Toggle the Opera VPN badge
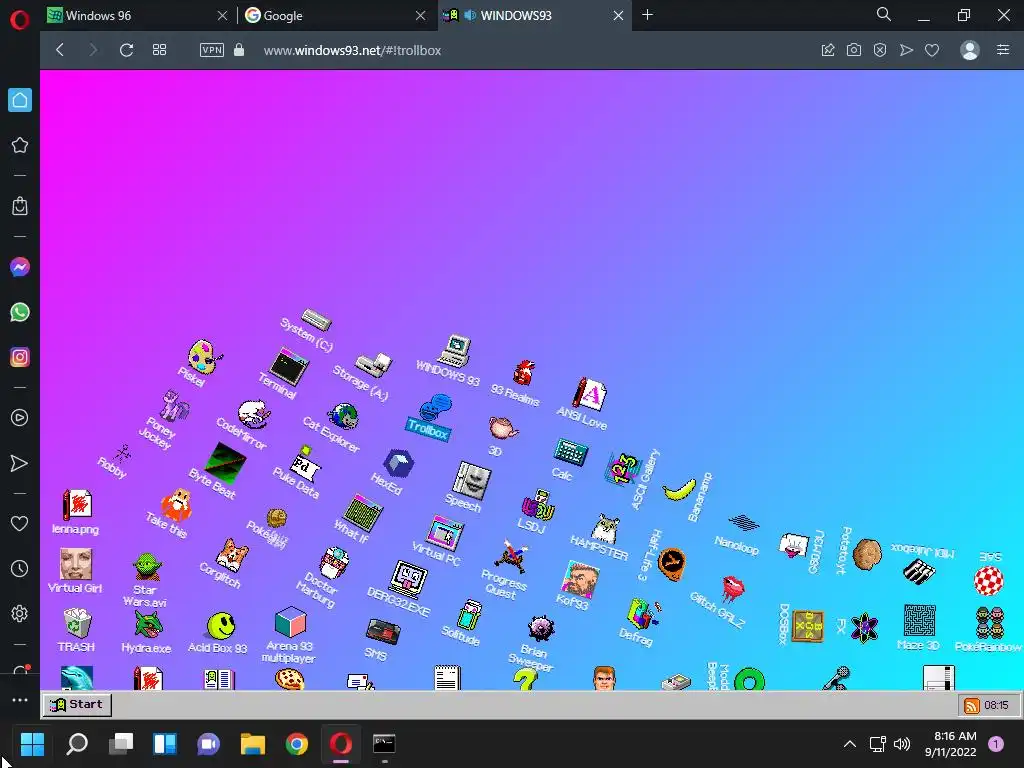The height and width of the screenshot is (768, 1024). 212,50
